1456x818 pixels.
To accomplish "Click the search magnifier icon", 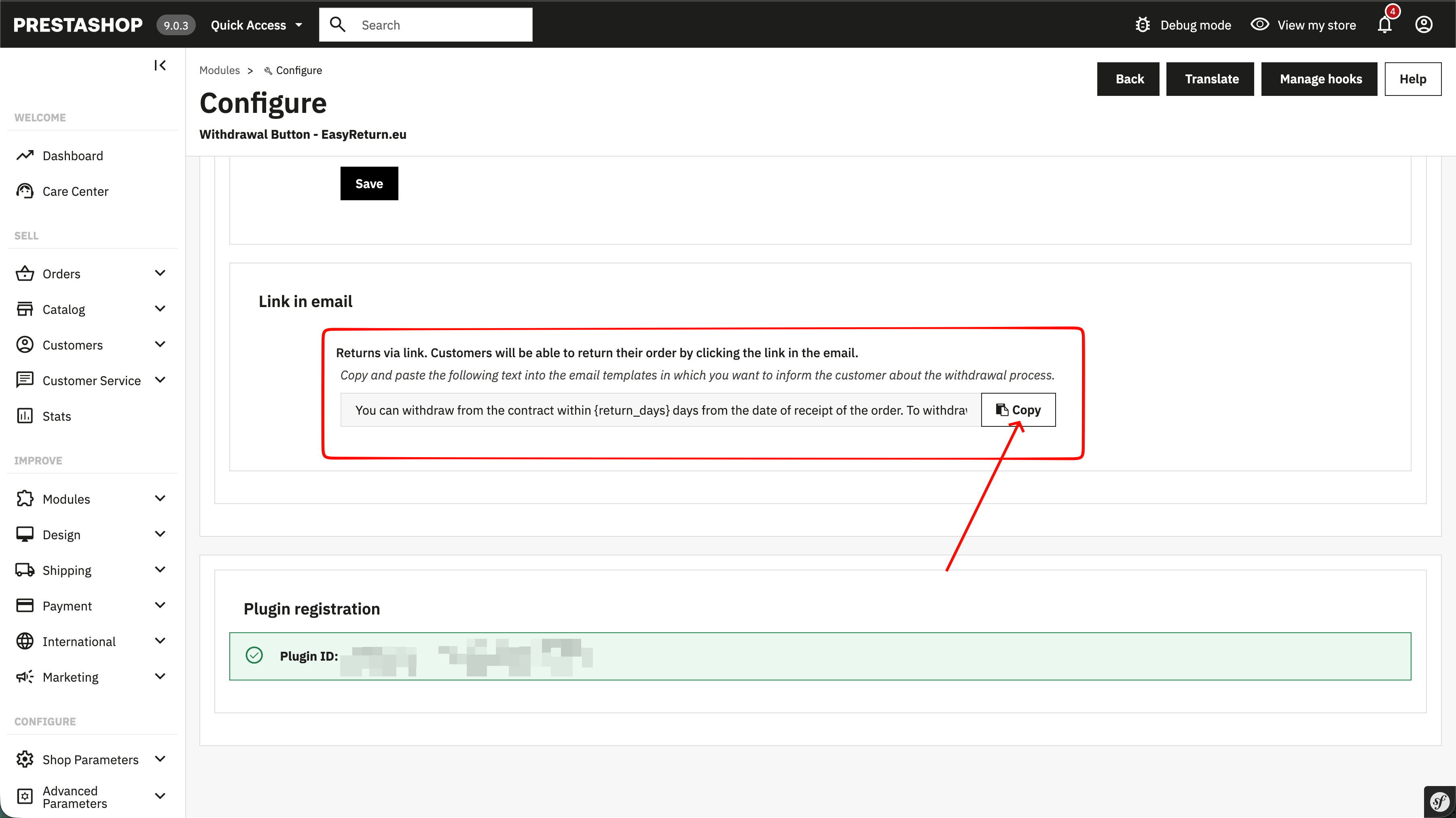I will point(338,24).
